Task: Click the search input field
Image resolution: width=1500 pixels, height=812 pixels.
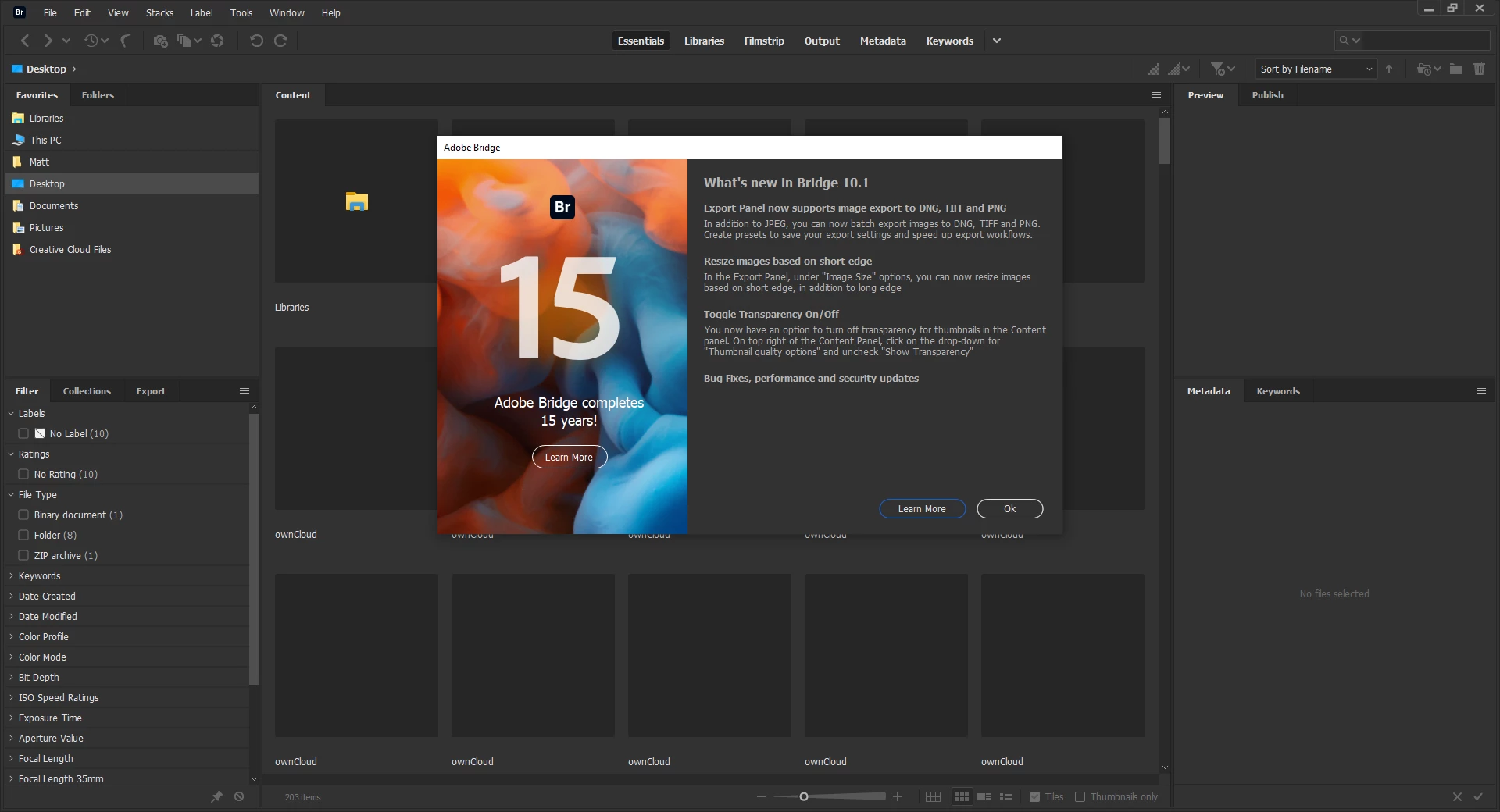Action: (1426, 41)
